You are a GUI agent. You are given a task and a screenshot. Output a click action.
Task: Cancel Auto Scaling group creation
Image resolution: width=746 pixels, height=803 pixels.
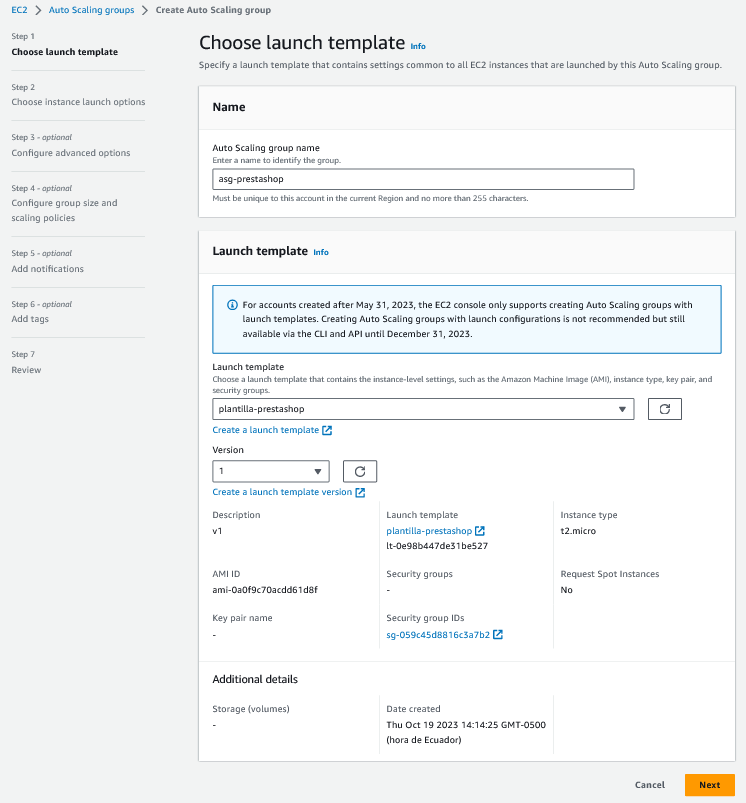pyautogui.click(x=650, y=785)
